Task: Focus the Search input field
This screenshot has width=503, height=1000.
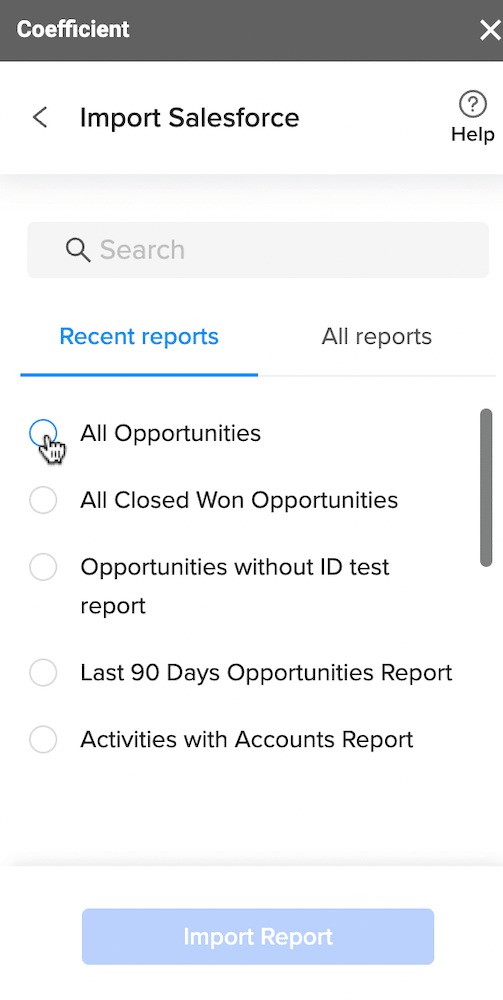Action: tap(258, 250)
